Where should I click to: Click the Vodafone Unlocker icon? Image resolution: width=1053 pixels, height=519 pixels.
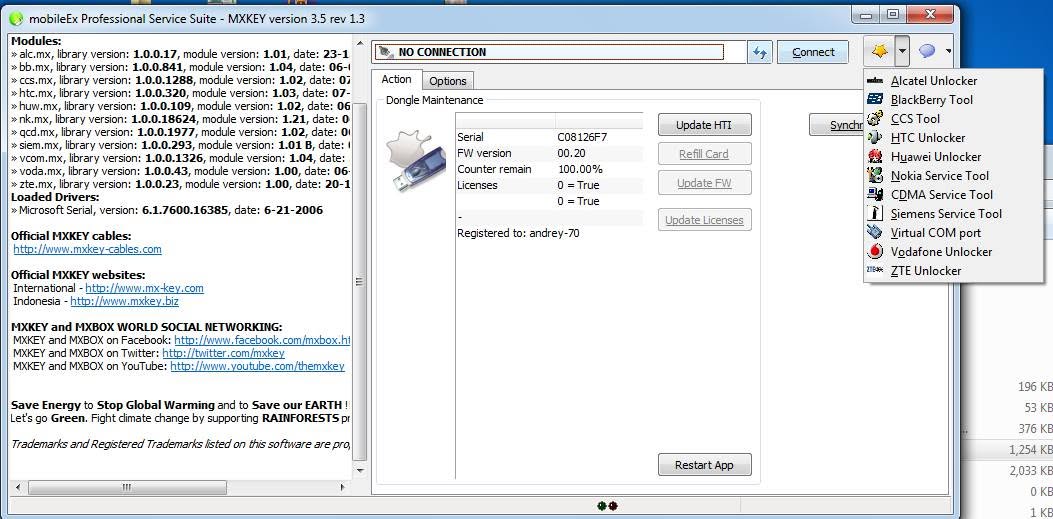click(875, 252)
